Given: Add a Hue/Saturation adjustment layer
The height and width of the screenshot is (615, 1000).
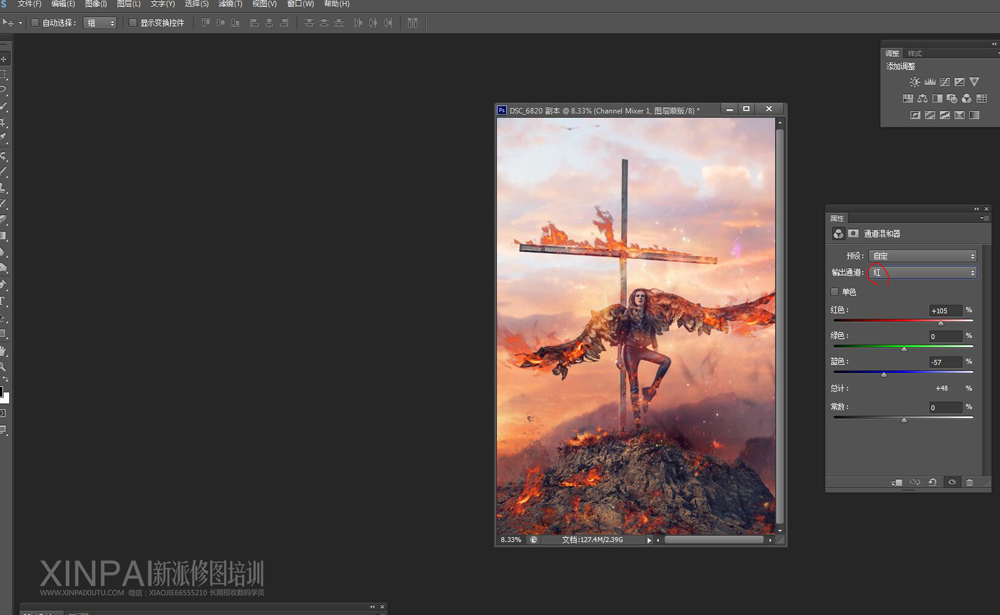Looking at the screenshot, I should 908,98.
